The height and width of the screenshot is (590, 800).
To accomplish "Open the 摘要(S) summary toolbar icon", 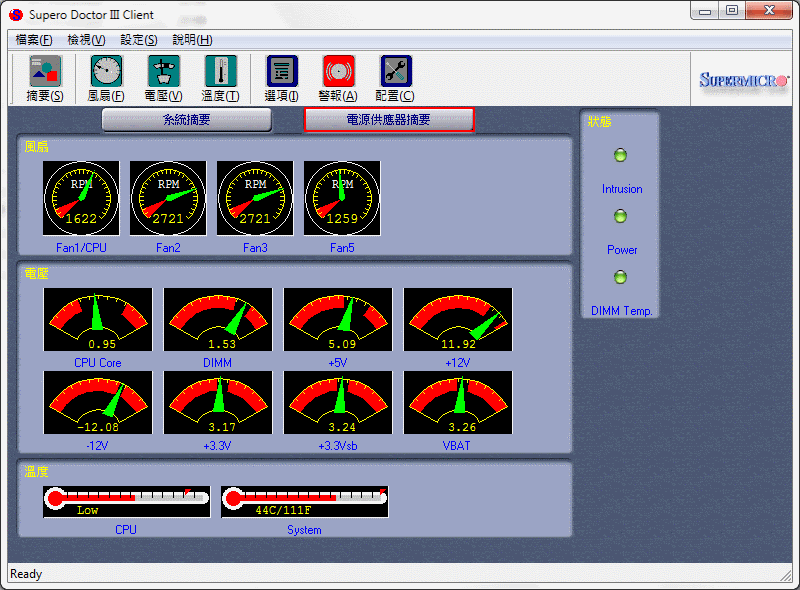I will pos(44,72).
